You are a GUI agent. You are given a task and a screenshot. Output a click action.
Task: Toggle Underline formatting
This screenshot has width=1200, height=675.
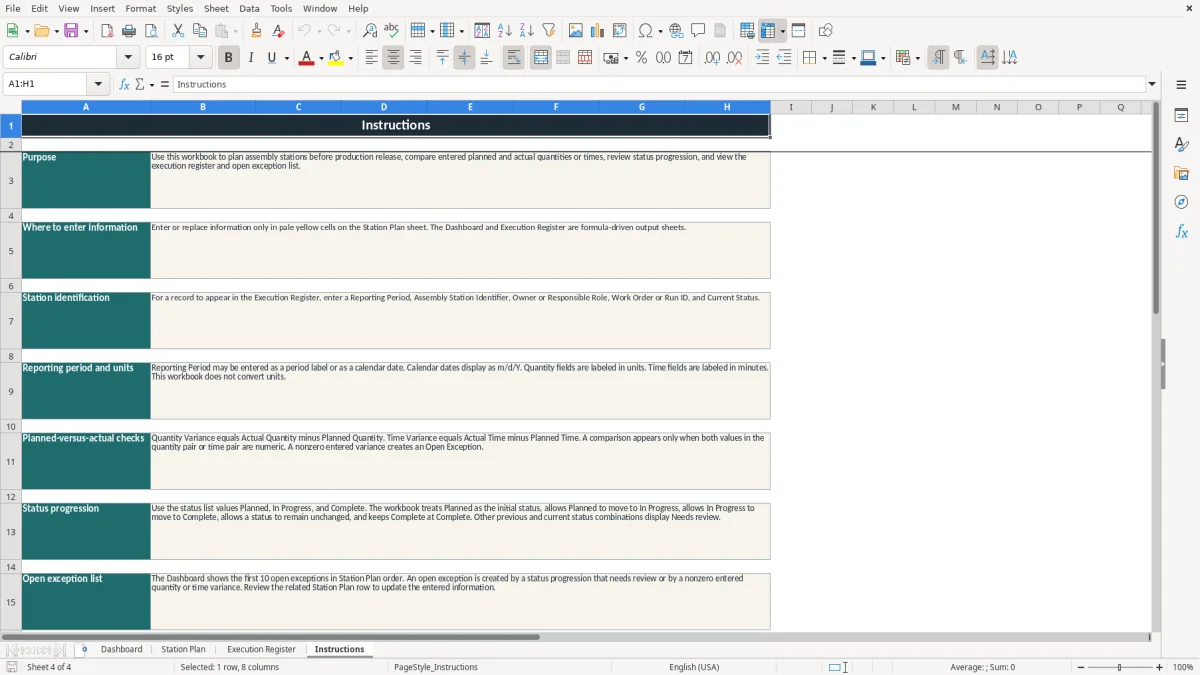[x=271, y=58]
